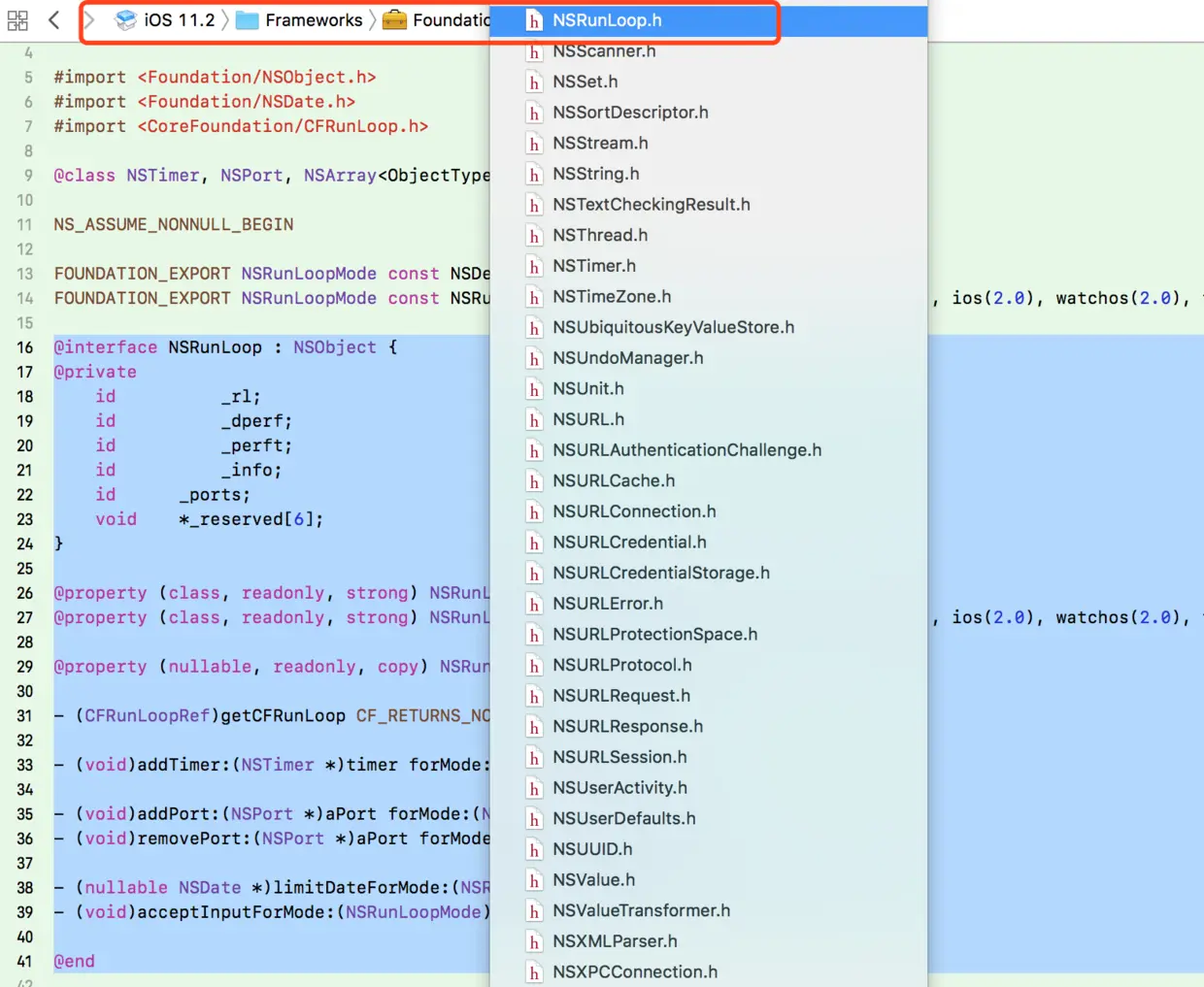Click the _dperf ivar name
The height and width of the screenshot is (987, 1204).
click(256, 421)
